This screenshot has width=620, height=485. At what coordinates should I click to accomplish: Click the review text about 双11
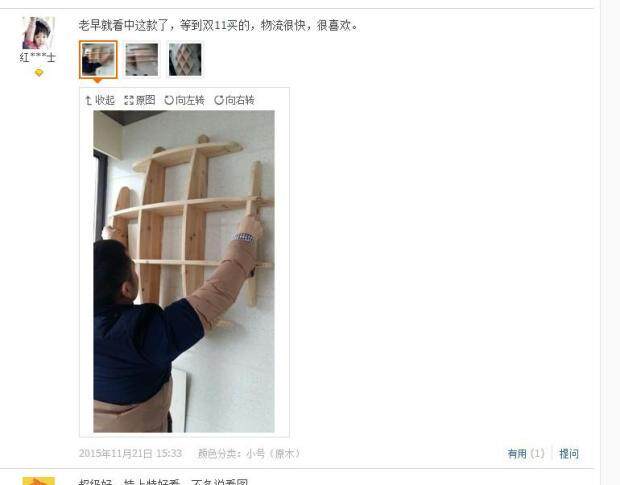click(x=219, y=25)
